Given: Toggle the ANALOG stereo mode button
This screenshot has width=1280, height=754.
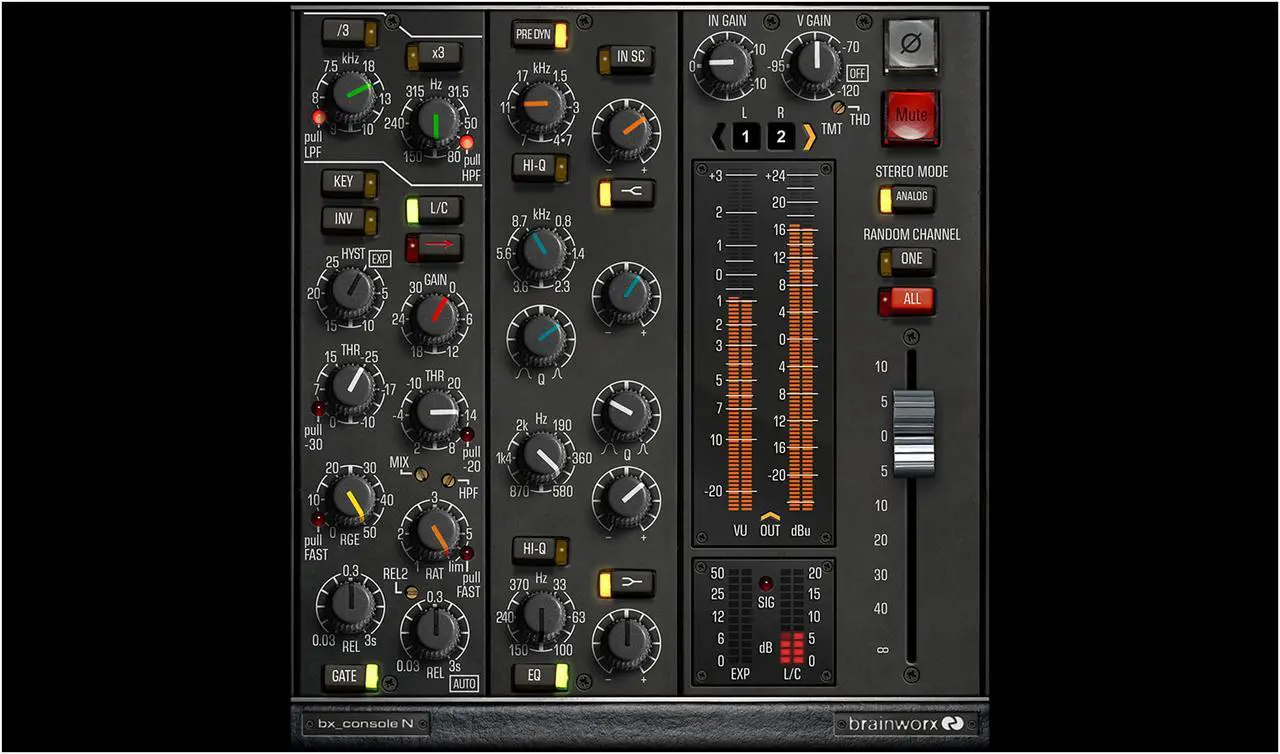Looking at the screenshot, I should (x=906, y=198).
